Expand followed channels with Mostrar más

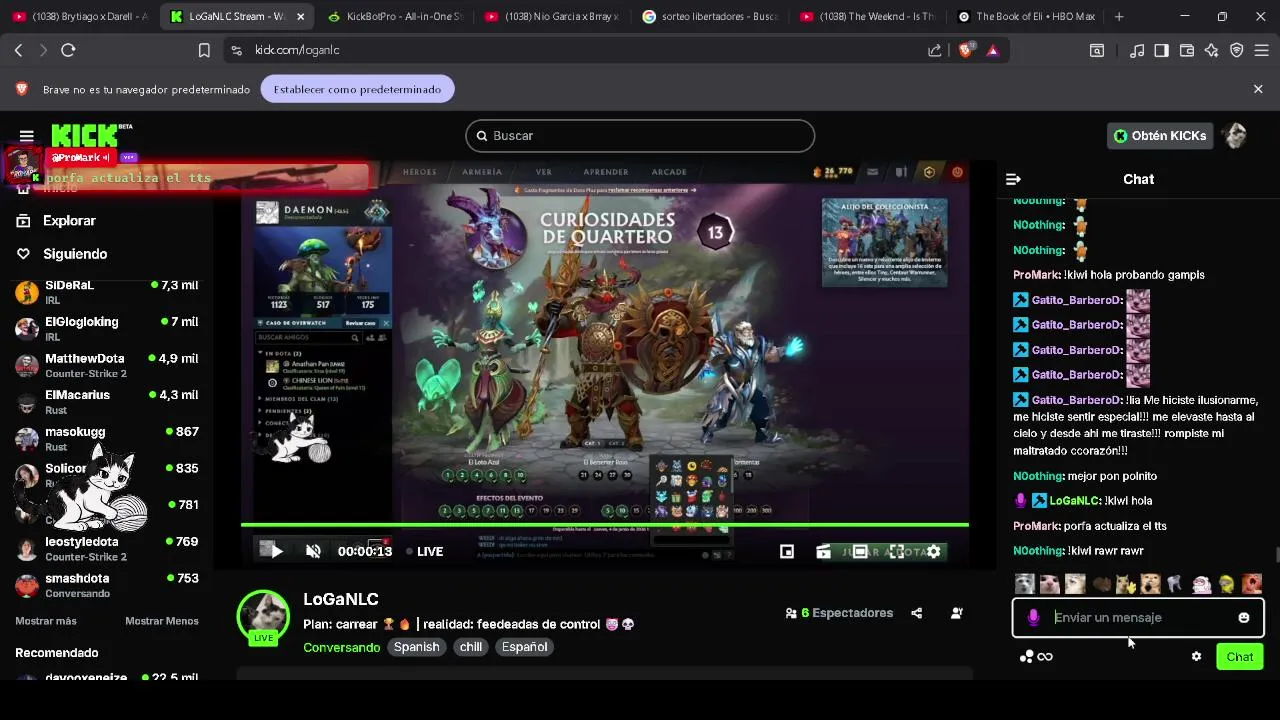pos(46,621)
